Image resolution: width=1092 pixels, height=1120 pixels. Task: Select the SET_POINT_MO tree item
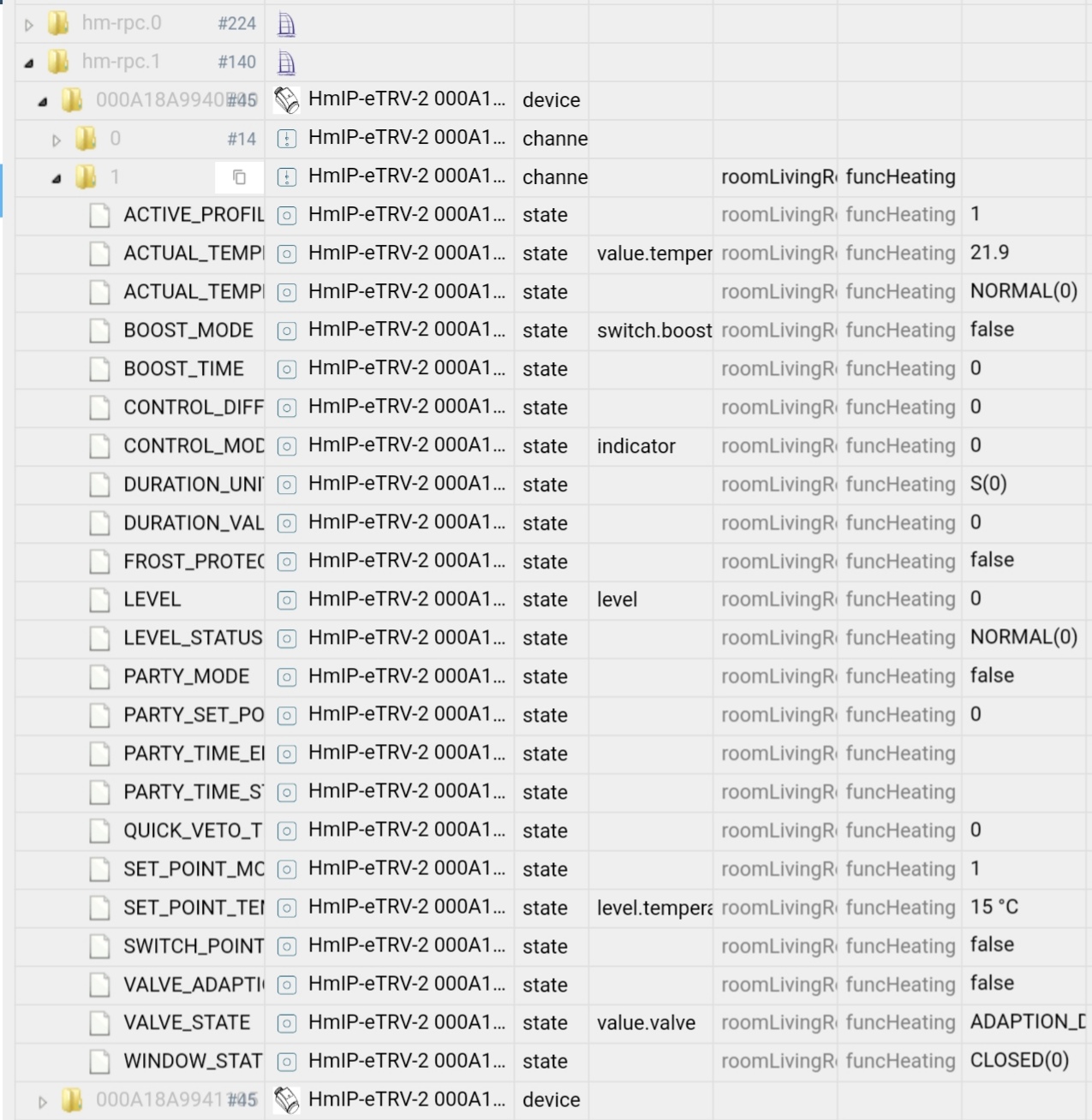point(194,869)
